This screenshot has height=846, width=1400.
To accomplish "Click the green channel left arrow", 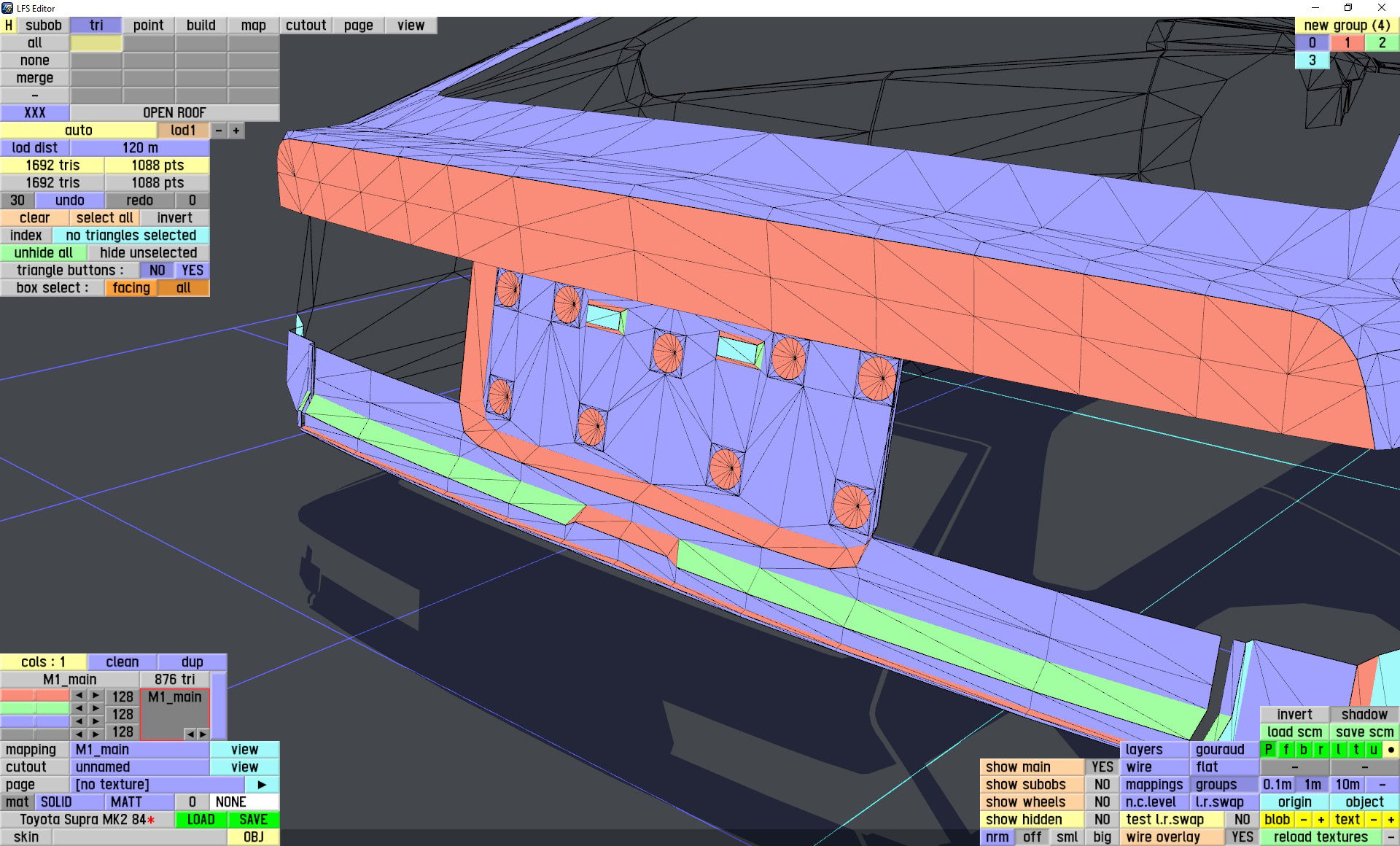I will coord(79,708).
